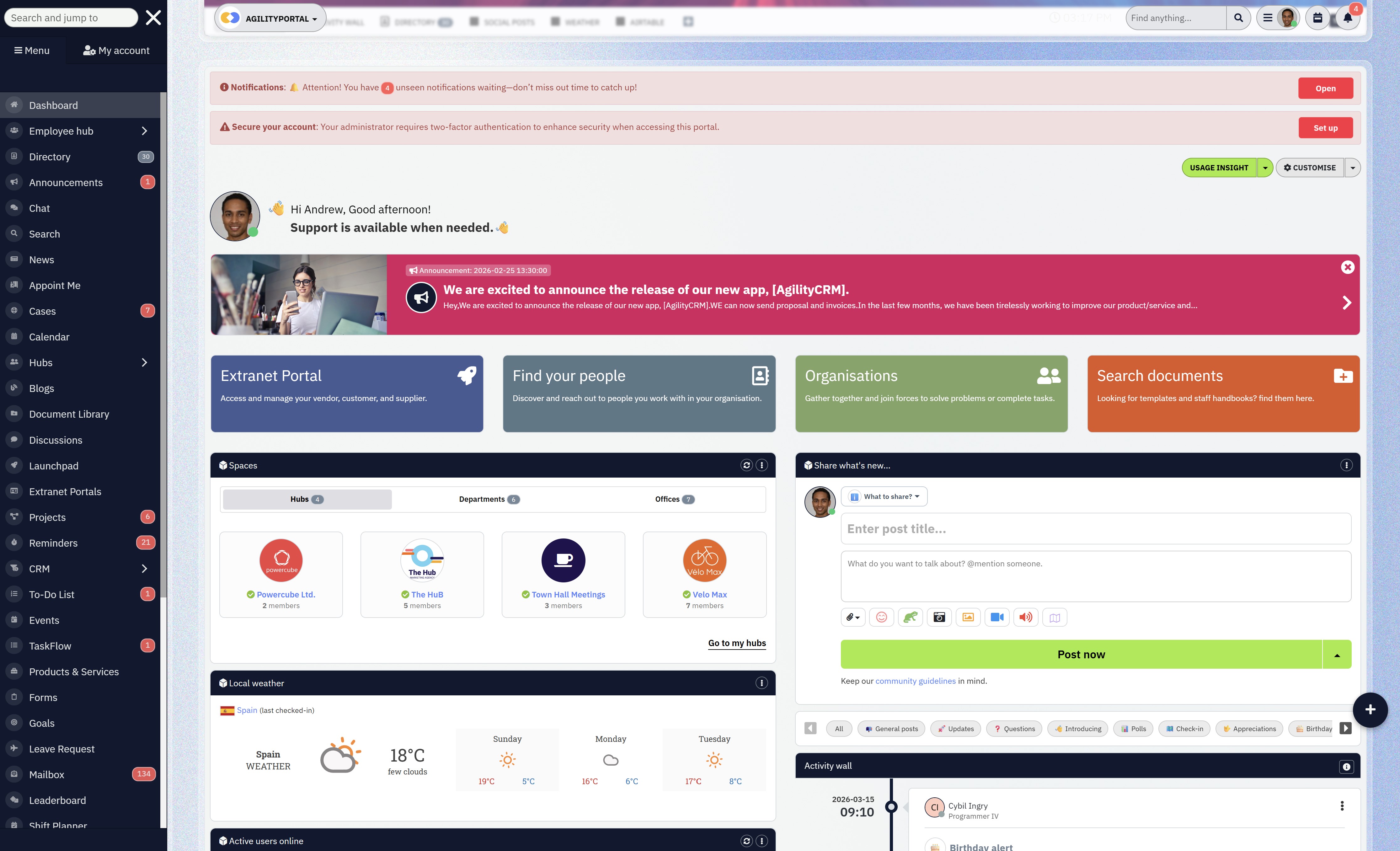
Task: Open the notifications bell with badge 4
Action: pos(1347,18)
